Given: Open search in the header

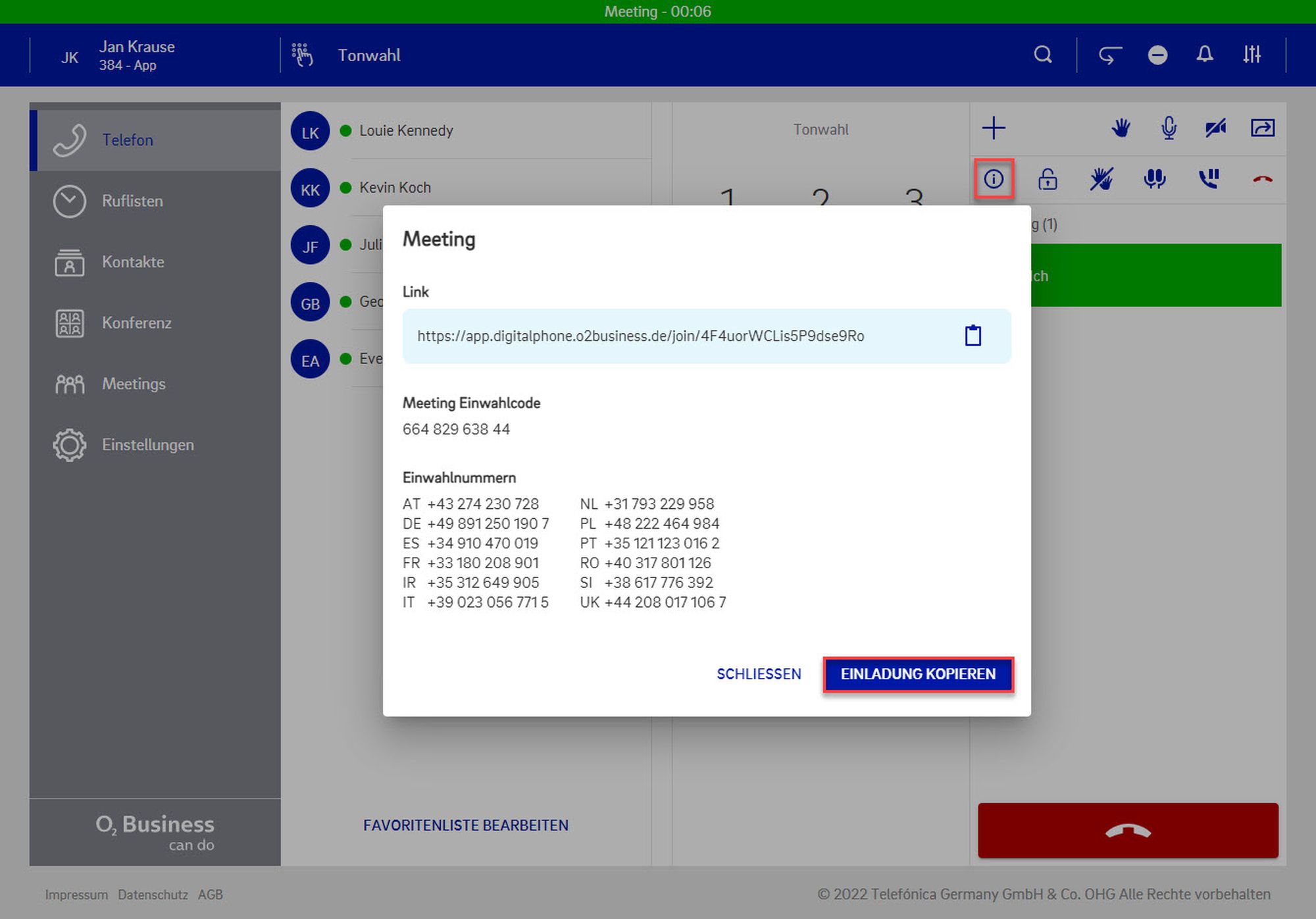Looking at the screenshot, I should [x=1043, y=55].
